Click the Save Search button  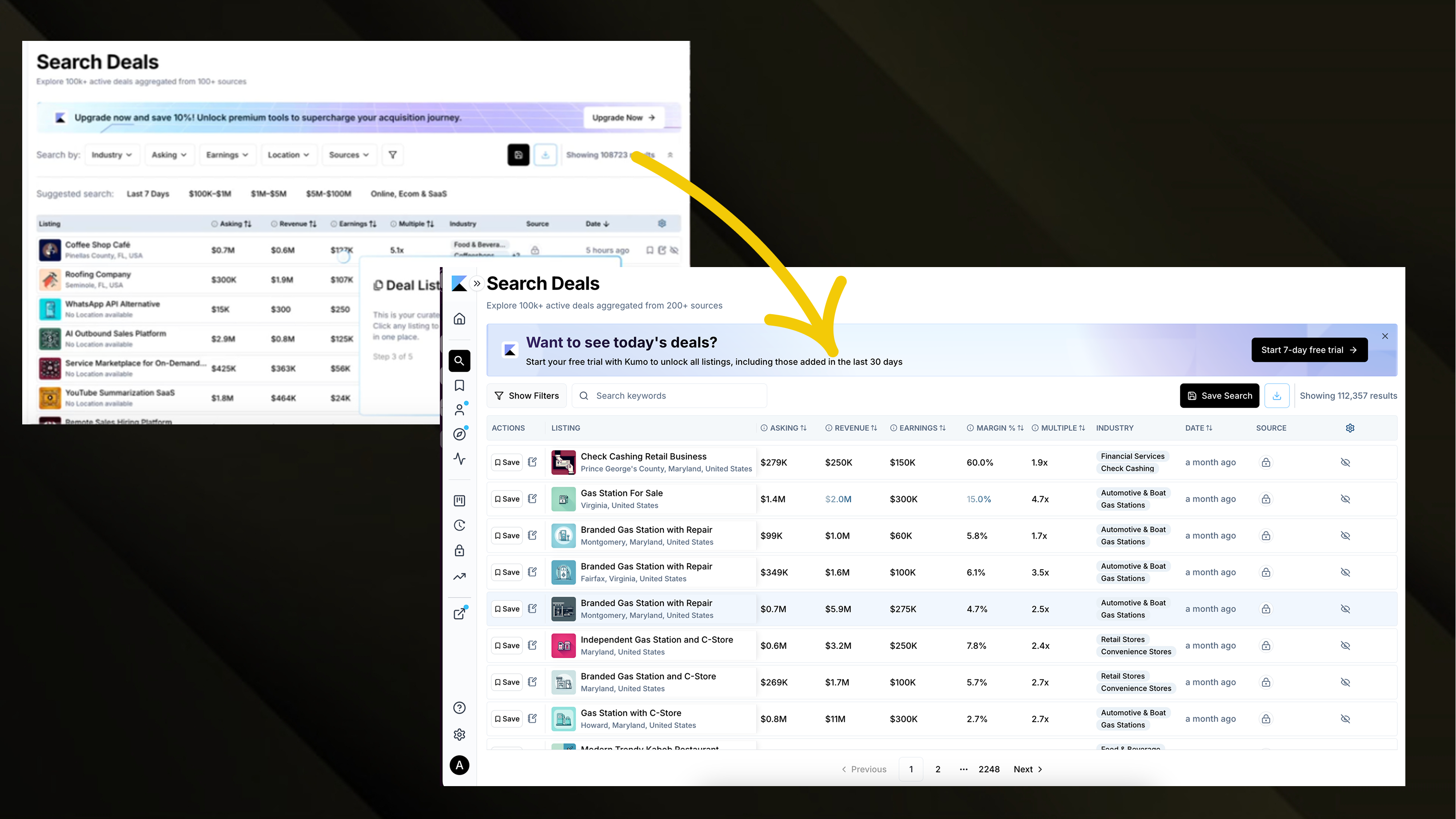point(1219,396)
